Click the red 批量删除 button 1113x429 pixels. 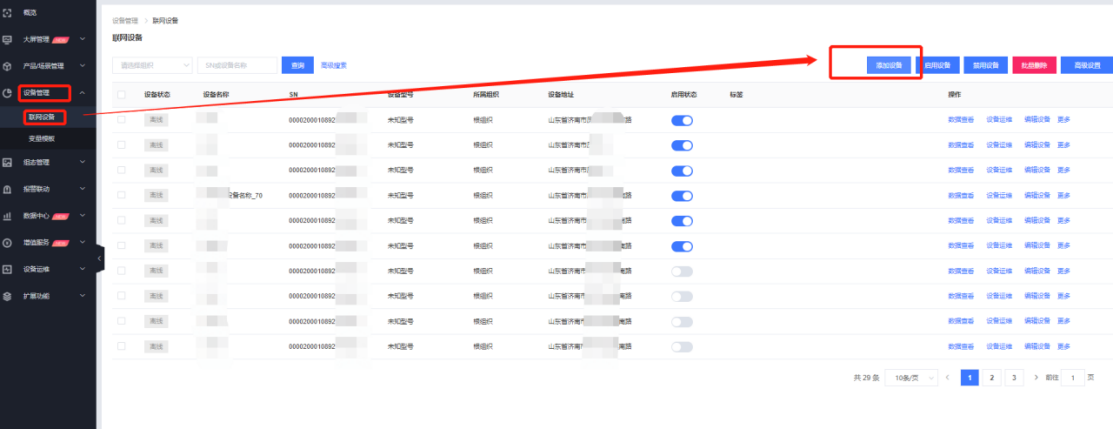coord(1034,65)
